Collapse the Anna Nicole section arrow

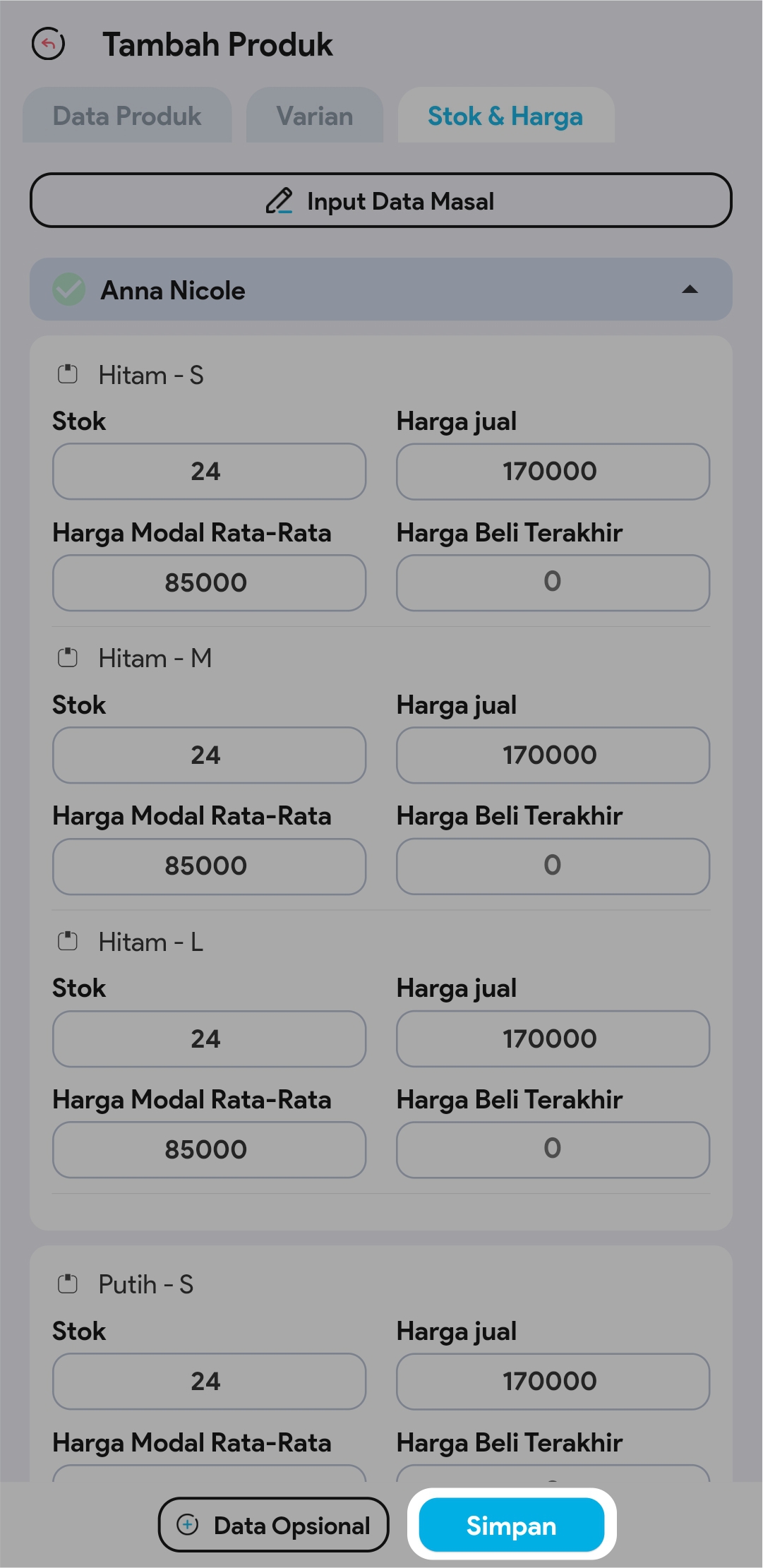(x=690, y=289)
